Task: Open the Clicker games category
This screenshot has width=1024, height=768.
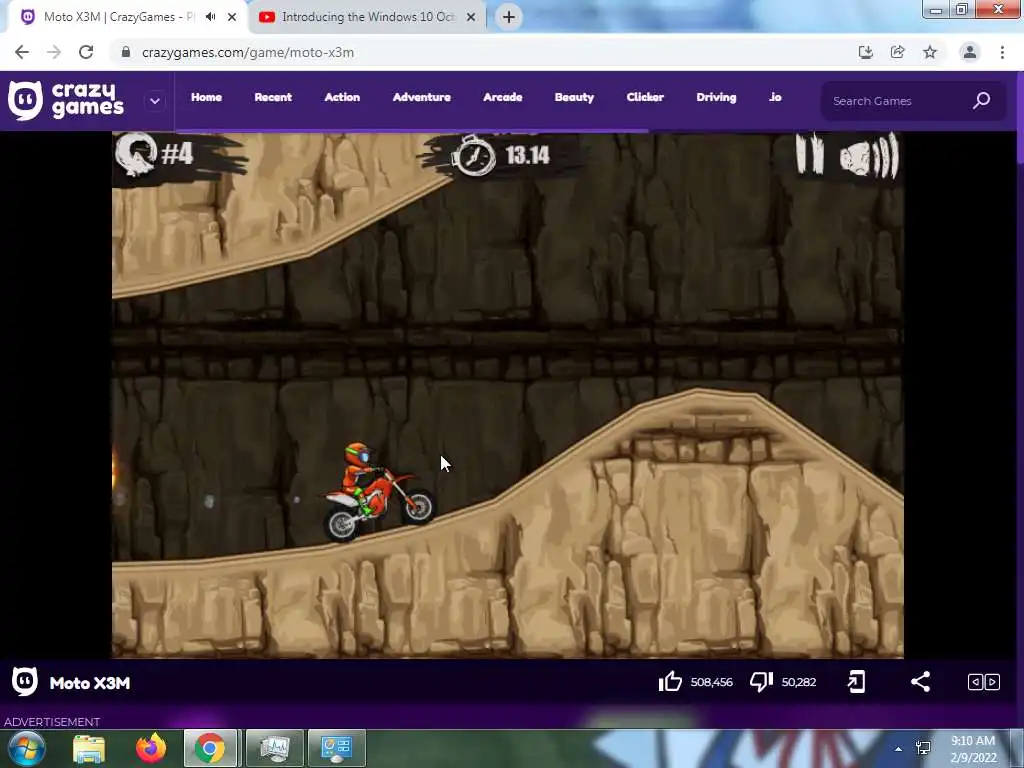Action: point(645,97)
